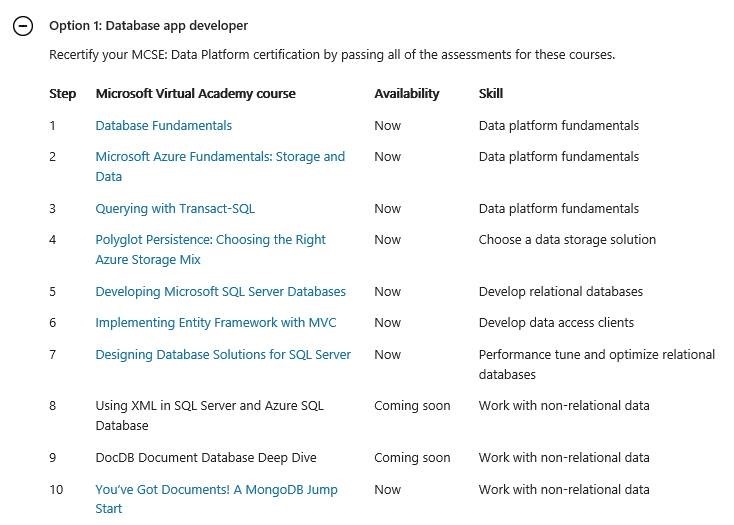Screen dimensions: 734x525
Task: Open the Database Fundamentals course link
Action: pyautogui.click(x=163, y=125)
